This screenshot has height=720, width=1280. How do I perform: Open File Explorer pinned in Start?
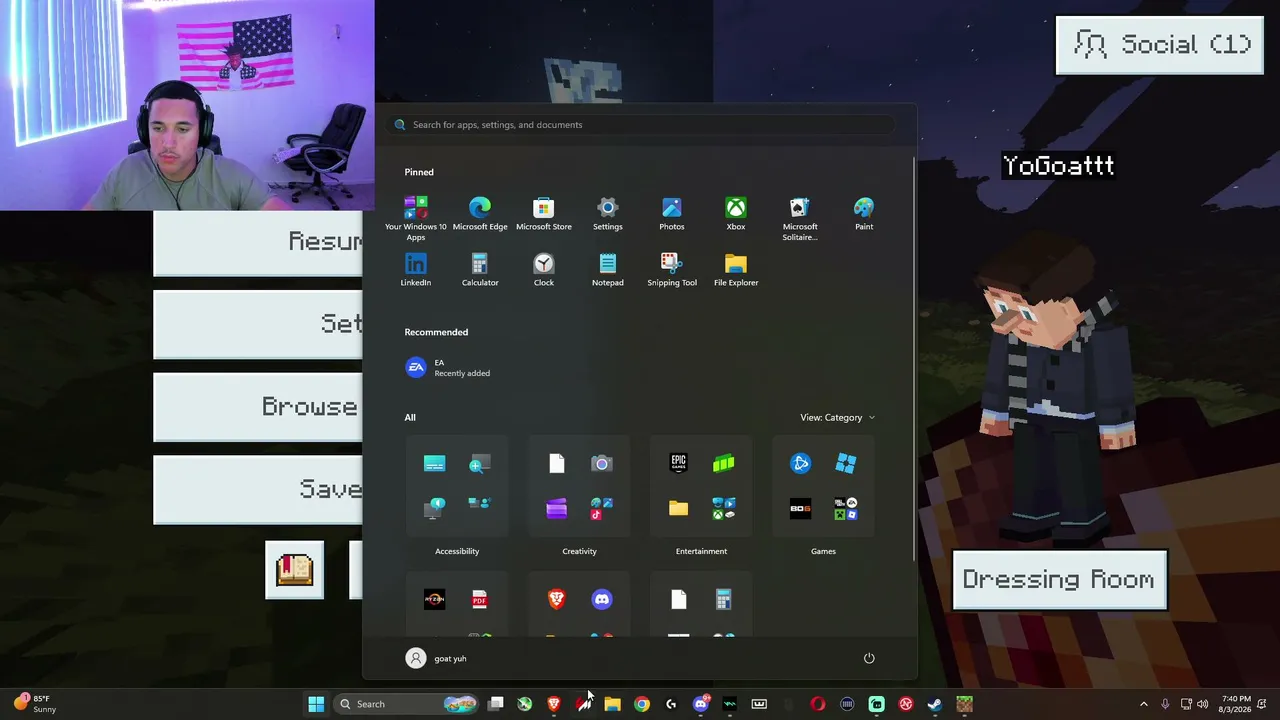[x=736, y=270]
